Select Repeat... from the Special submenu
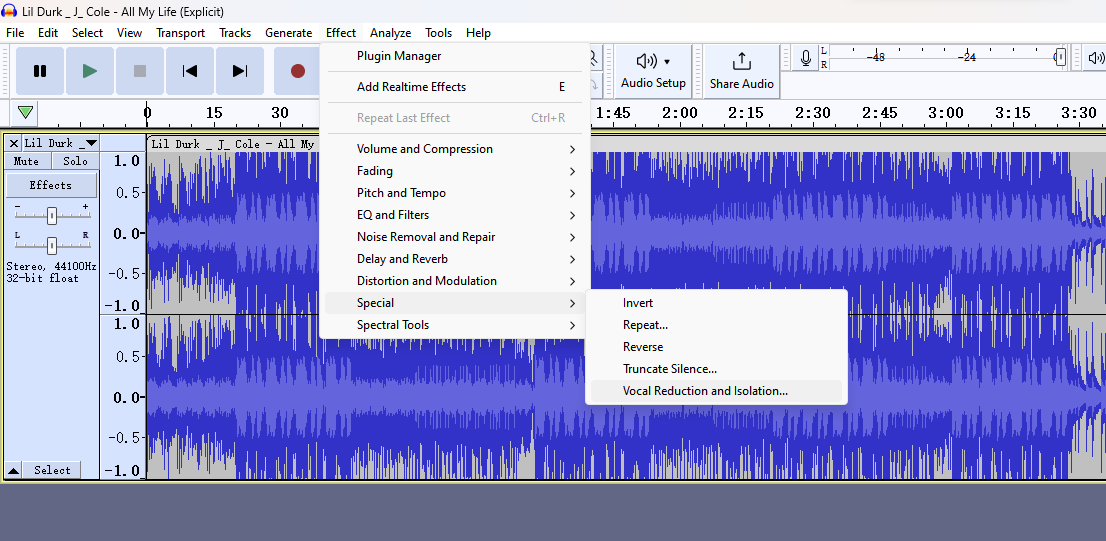The image size is (1106, 541). tap(716, 325)
